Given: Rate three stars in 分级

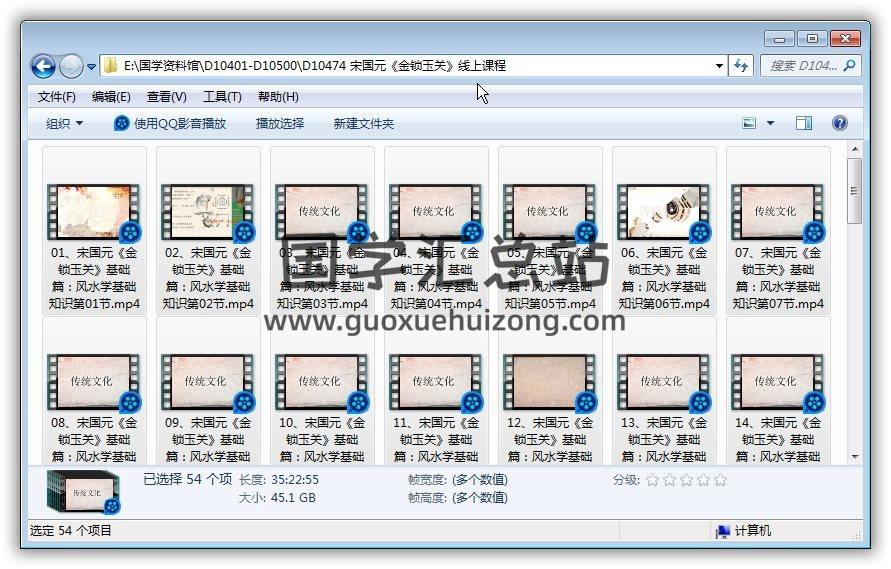Looking at the screenshot, I should (x=686, y=480).
